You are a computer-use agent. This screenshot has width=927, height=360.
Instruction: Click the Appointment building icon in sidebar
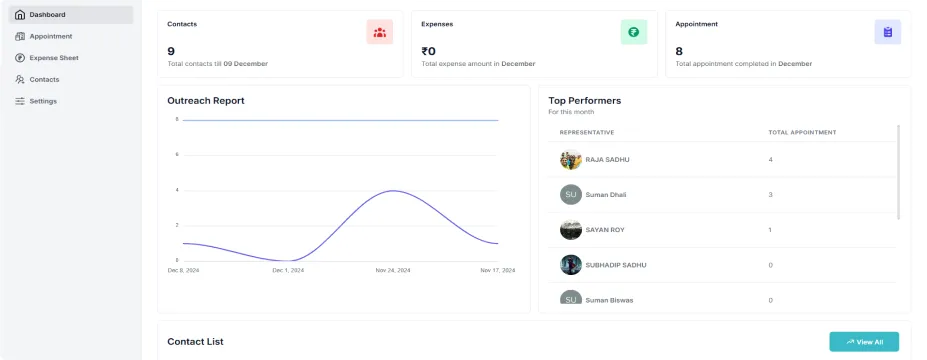[20, 37]
